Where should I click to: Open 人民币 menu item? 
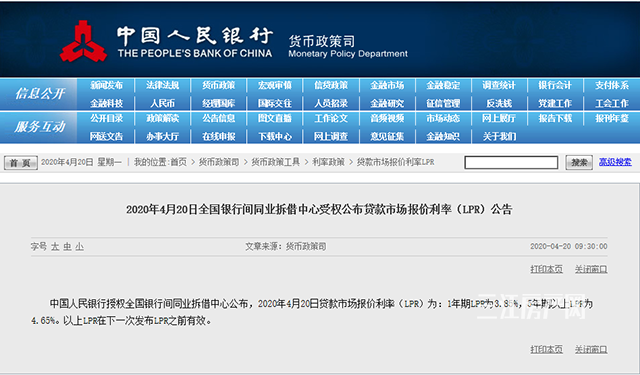pyautogui.click(x=162, y=103)
